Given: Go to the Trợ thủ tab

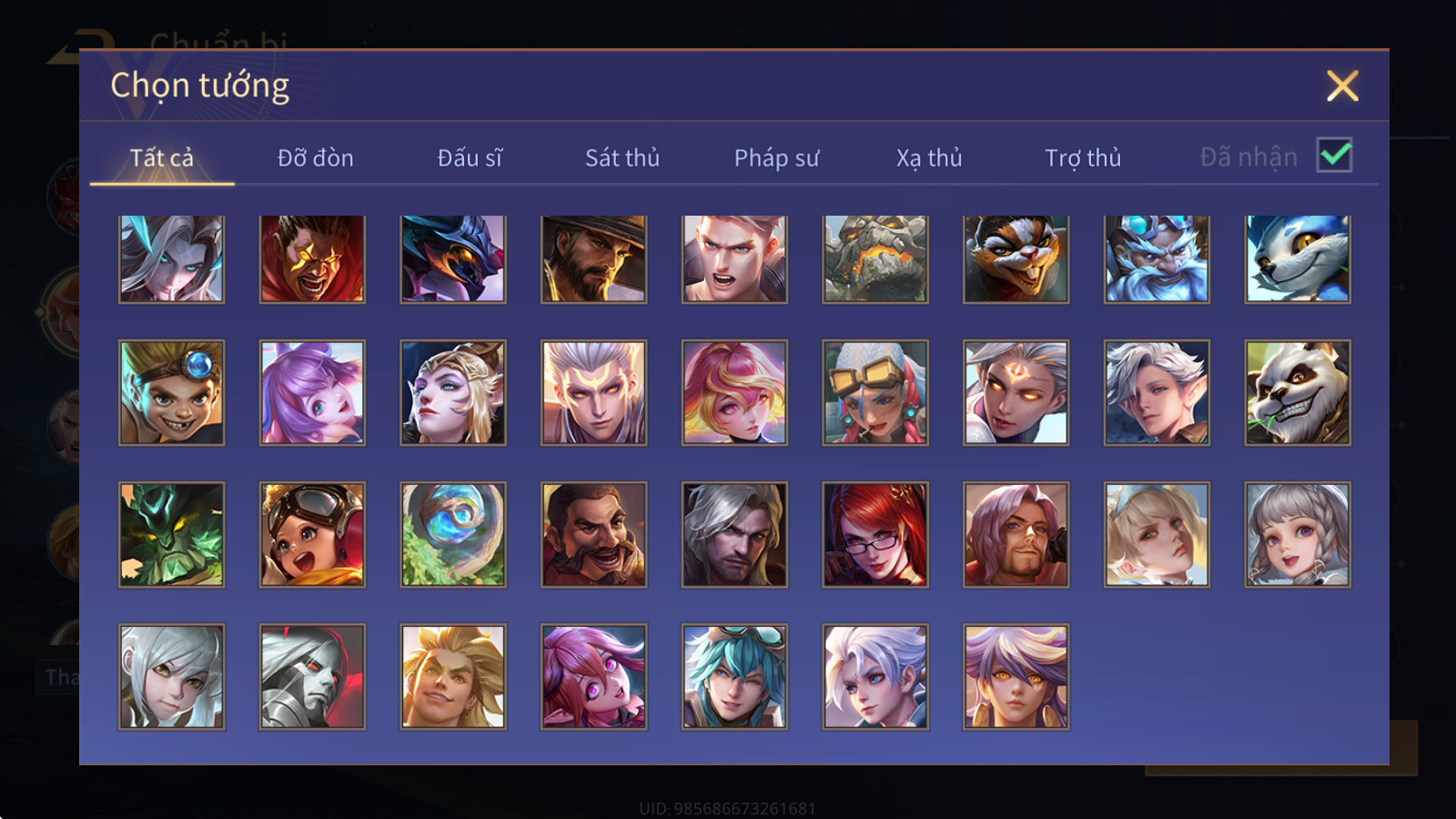Looking at the screenshot, I should (1083, 158).
